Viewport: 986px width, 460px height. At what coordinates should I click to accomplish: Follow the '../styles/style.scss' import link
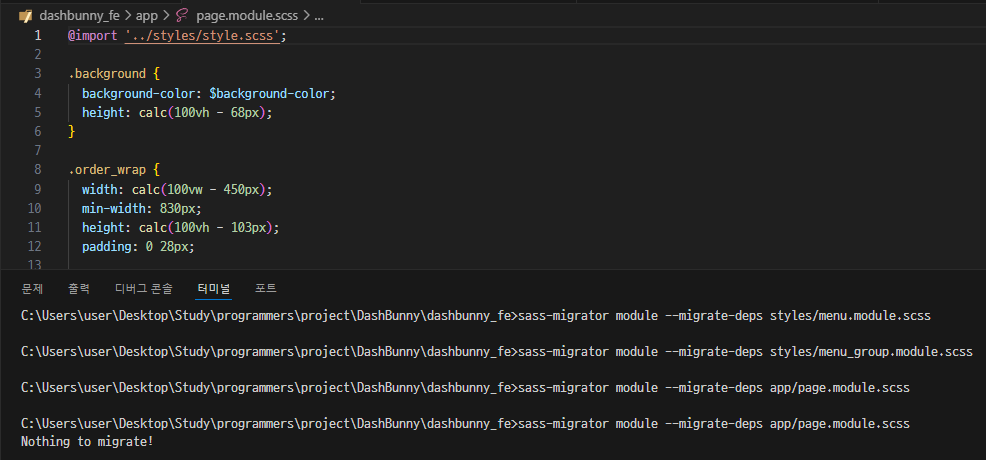tap(202, 36)
